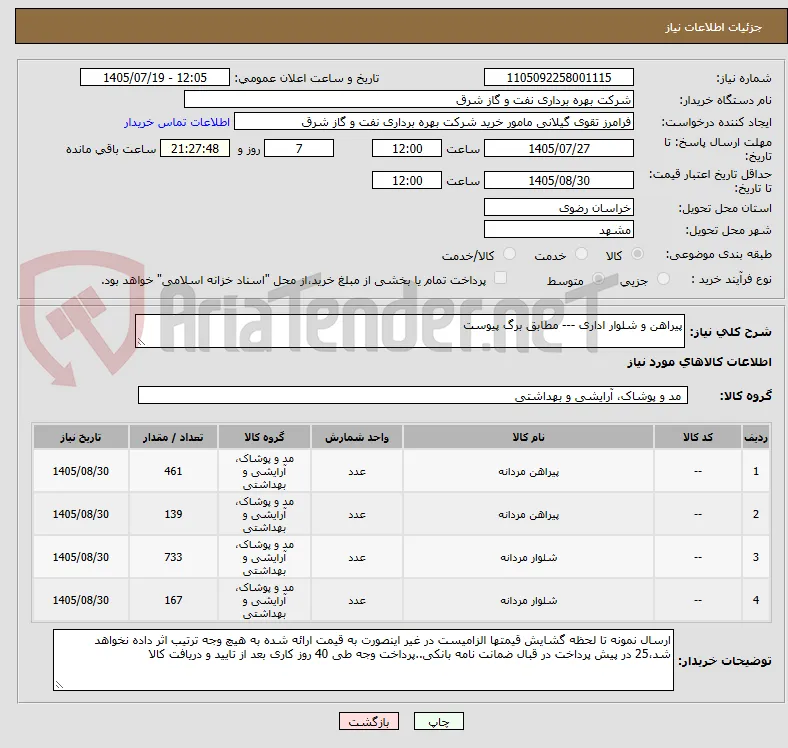Viewport: 788px width, 748px height.
Task: Click the بازگشت back button
Action: [369, 721]
